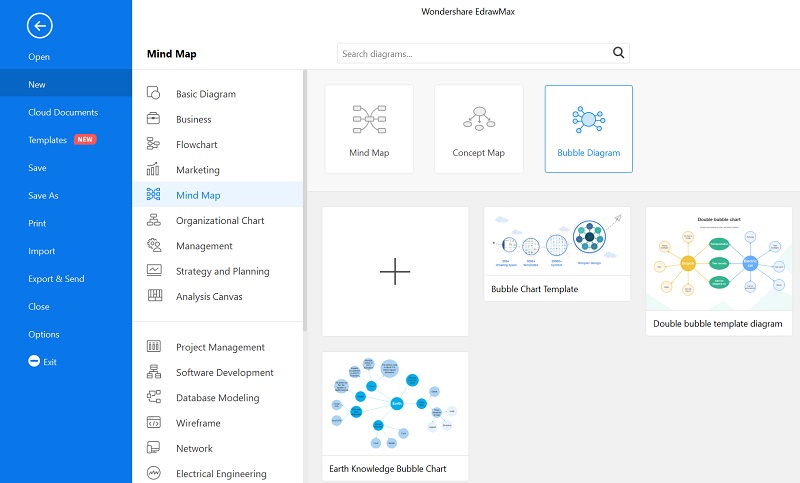This screenshot has height=483, width=800.
Task: Focus the Search diagrams input field
Action: pos(483,53)
